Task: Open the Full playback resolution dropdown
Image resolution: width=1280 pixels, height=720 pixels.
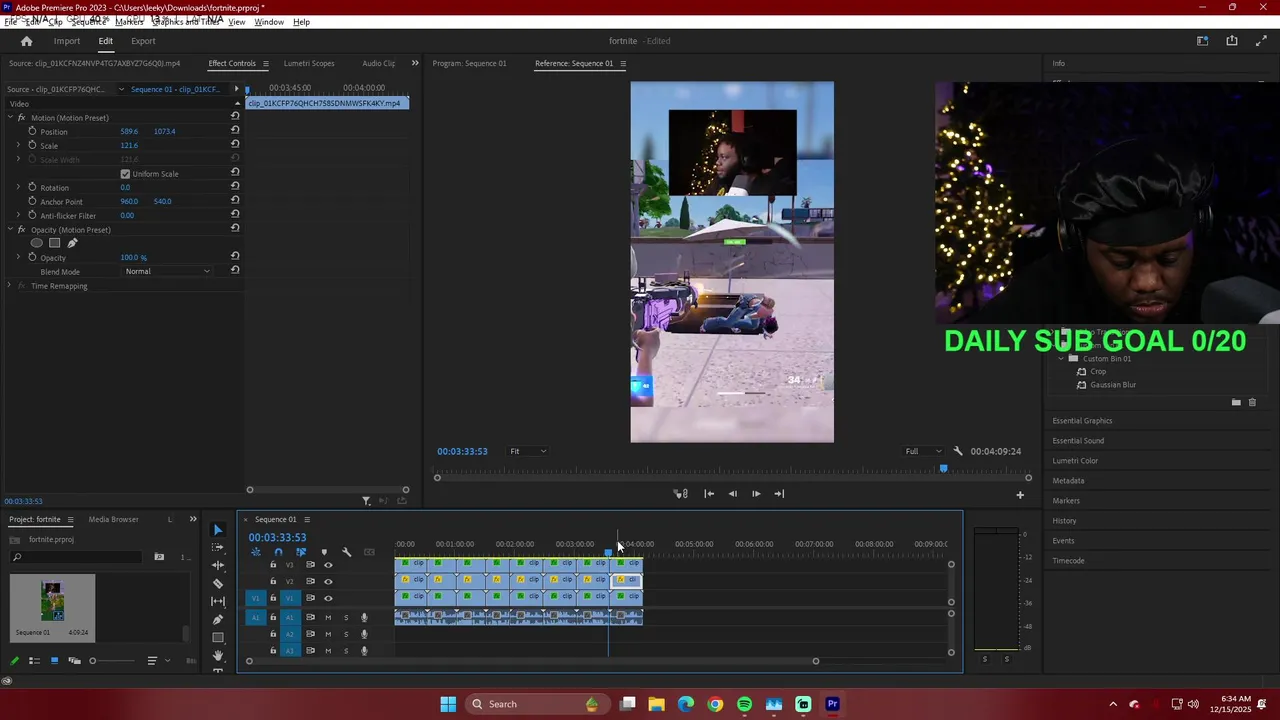Action: click(923, 451)
